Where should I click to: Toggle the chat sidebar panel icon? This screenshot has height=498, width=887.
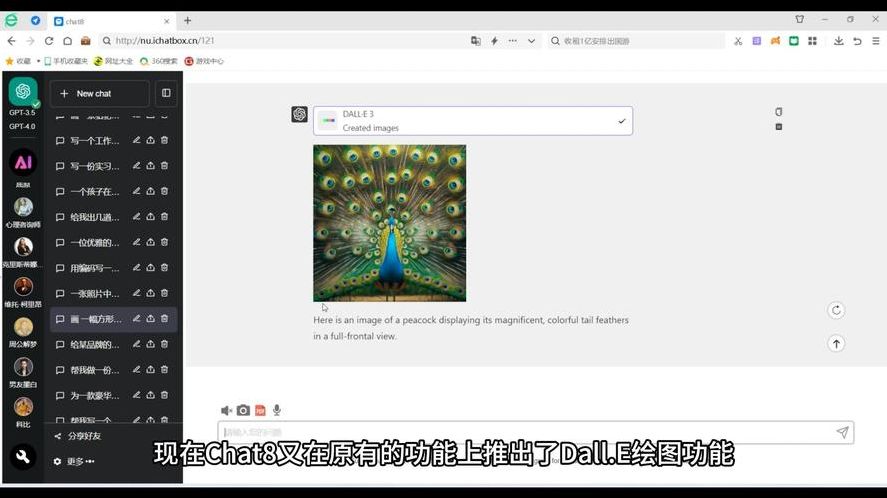166,93
